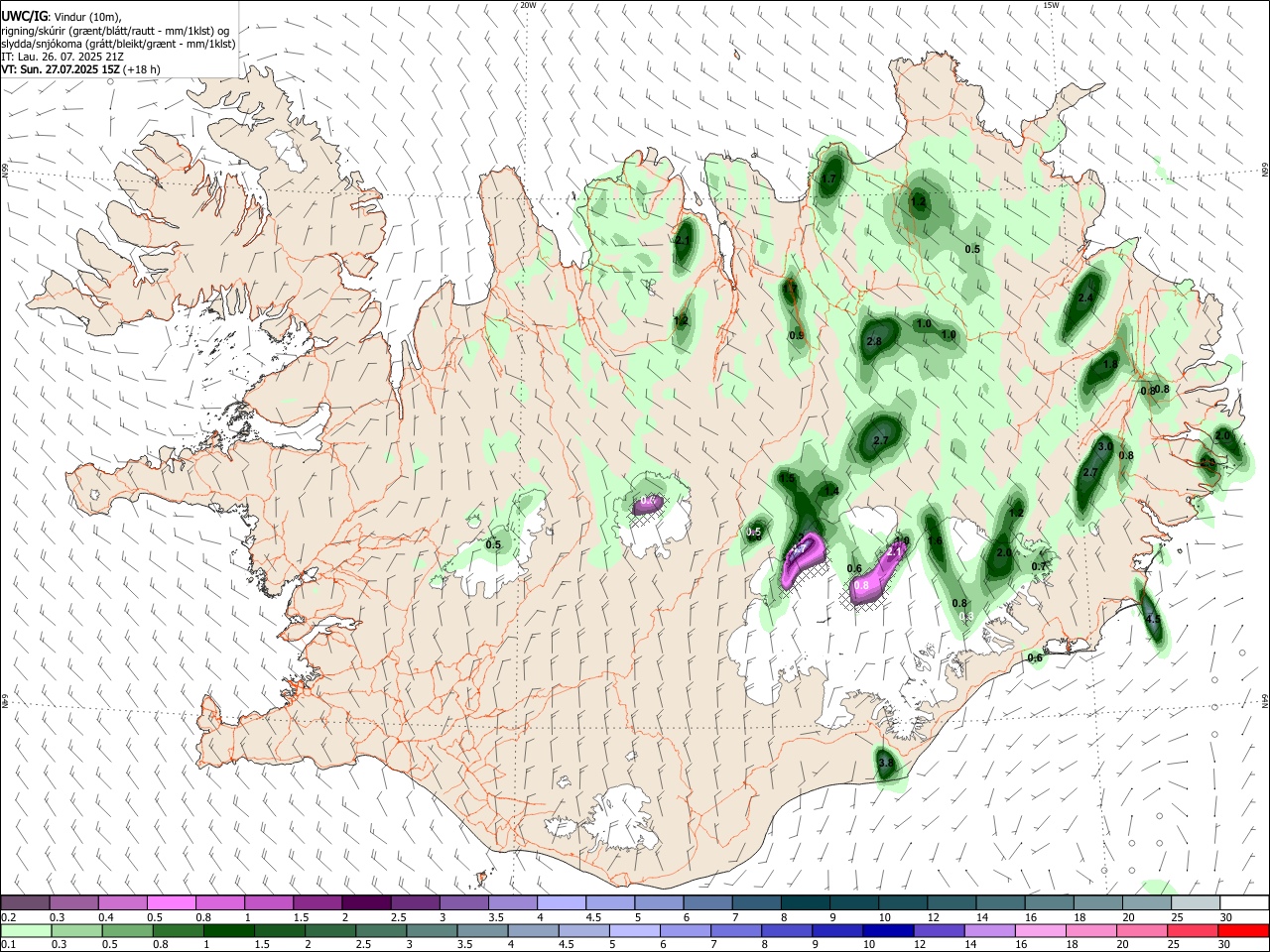Click the 2.4 precipitation value in the northeast
This screenshot has height=952, width=1270.
click(x=1084, y=298)
